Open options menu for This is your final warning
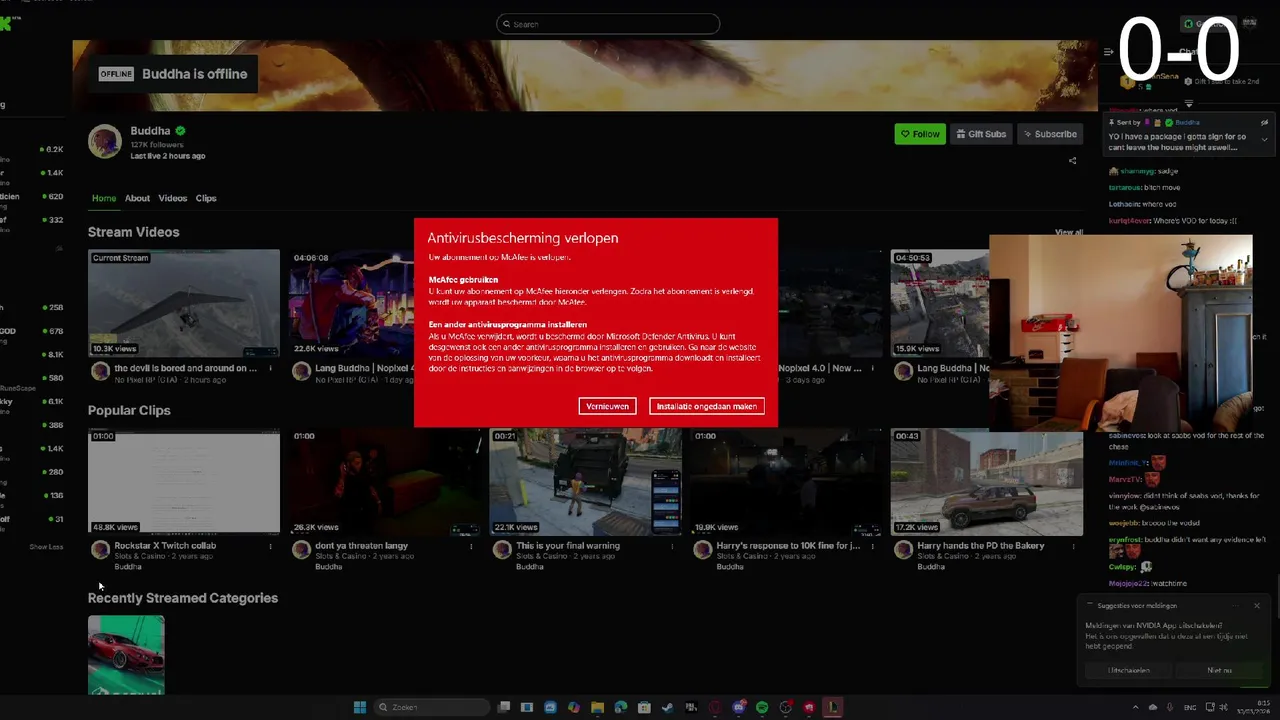1280x720 pixels. coord(672,547)
